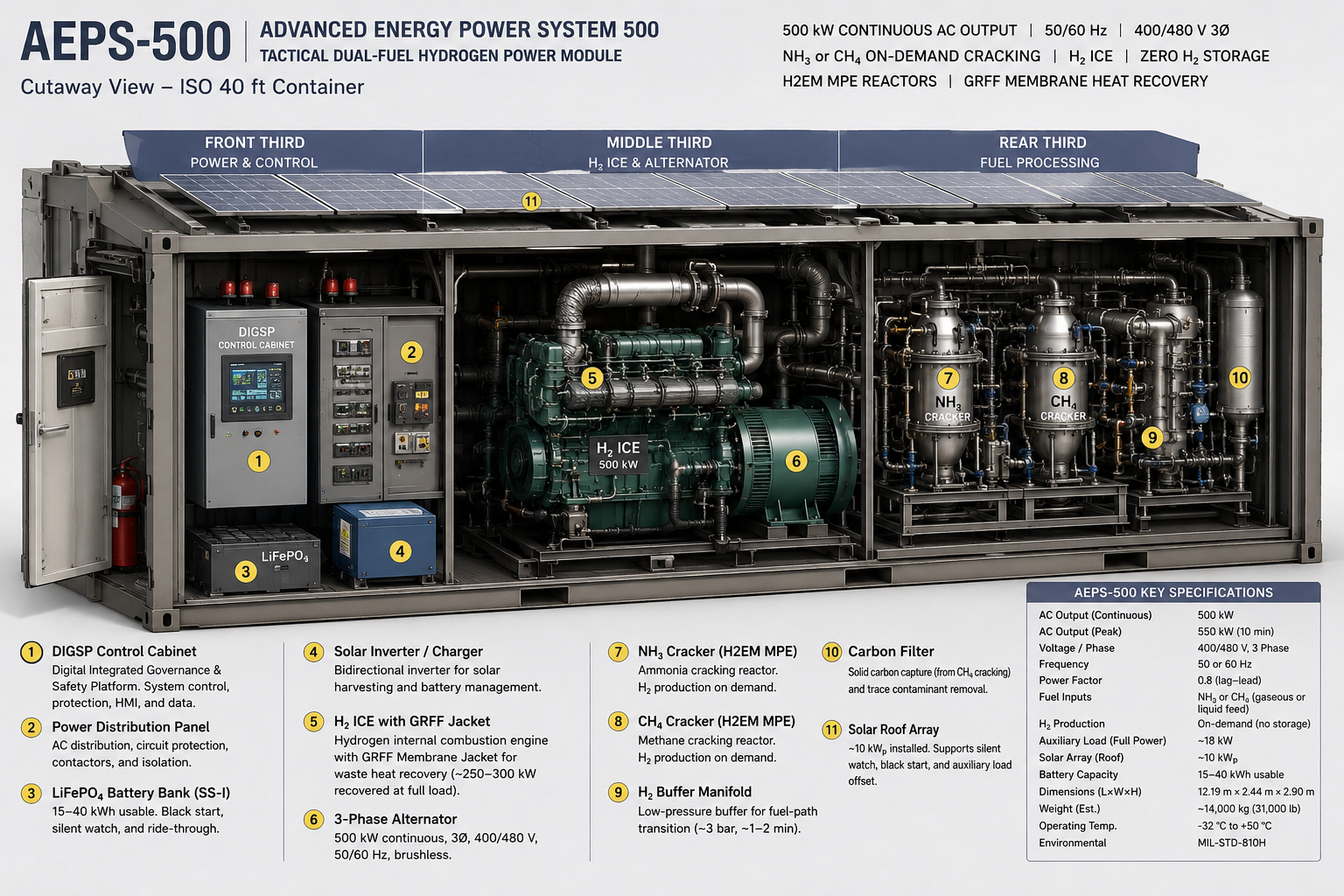
Task: Click marker 5 on the green H2 engine
Action: click(x=593, y=378)
